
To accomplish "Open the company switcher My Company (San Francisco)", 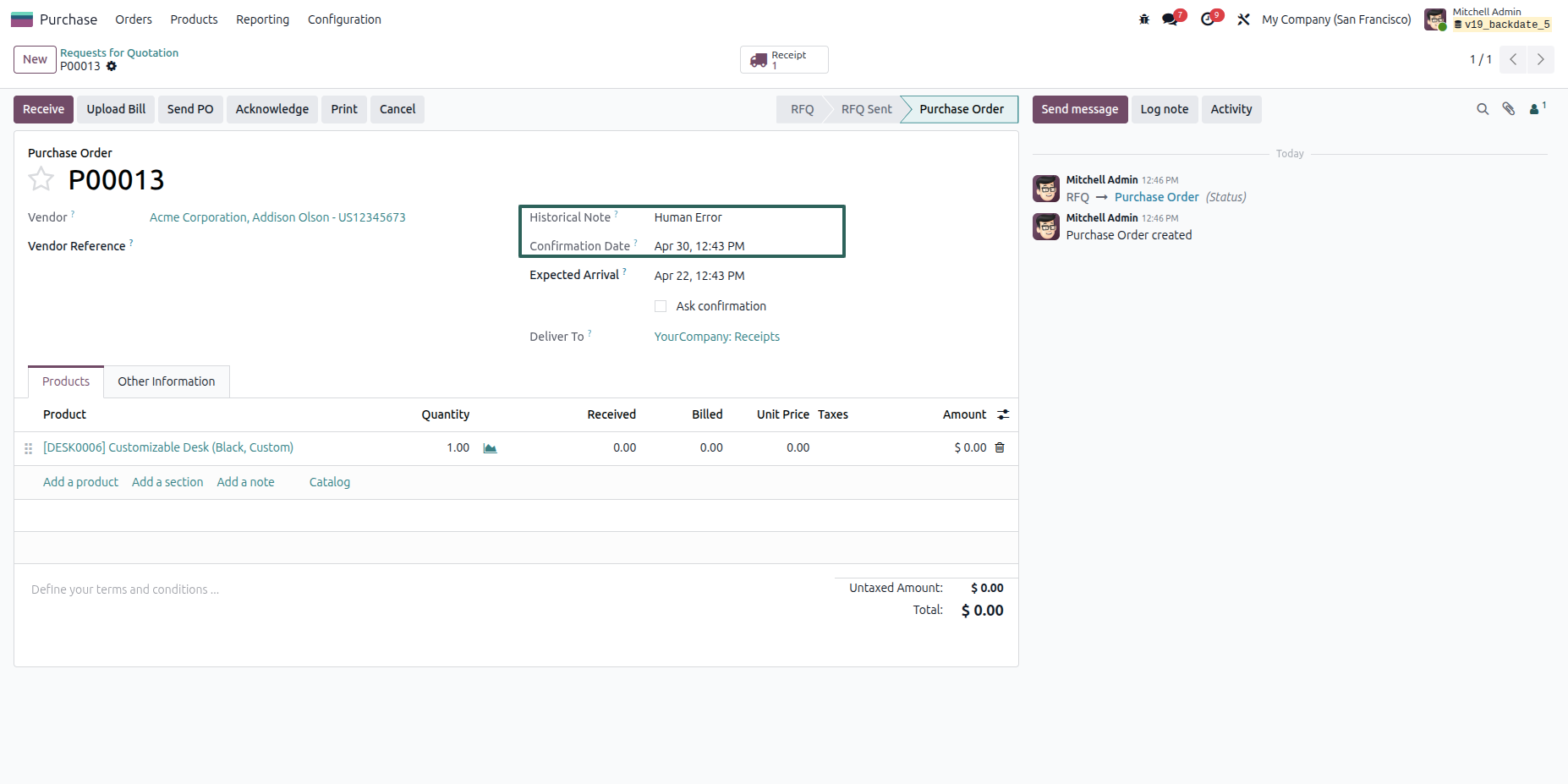I will [x=1336, y=19].
